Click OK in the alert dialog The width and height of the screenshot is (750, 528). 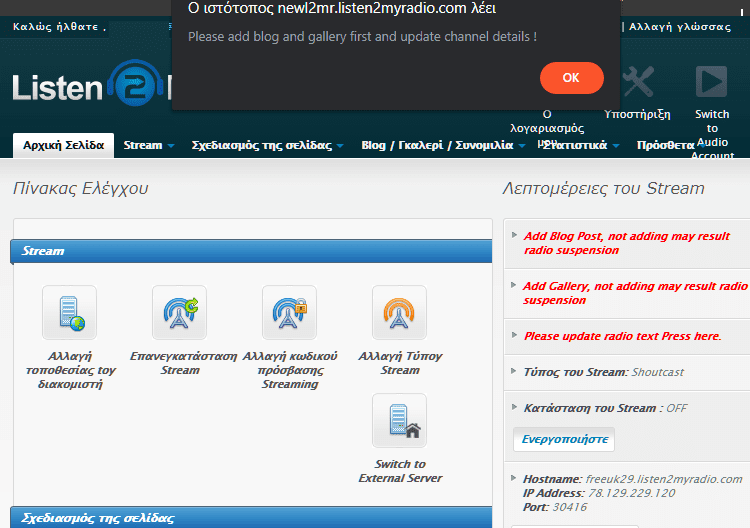(x=572, y=78)
